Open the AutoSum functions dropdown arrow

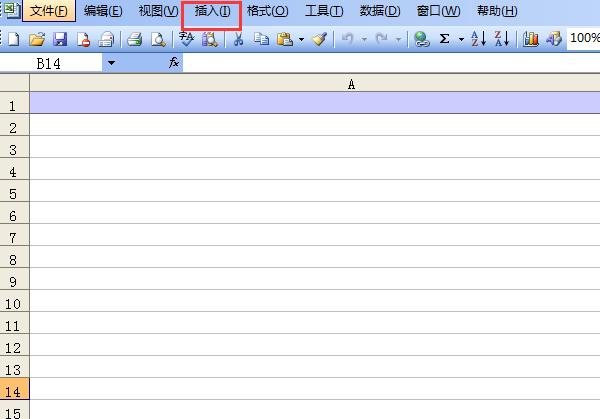pos(460,39)
